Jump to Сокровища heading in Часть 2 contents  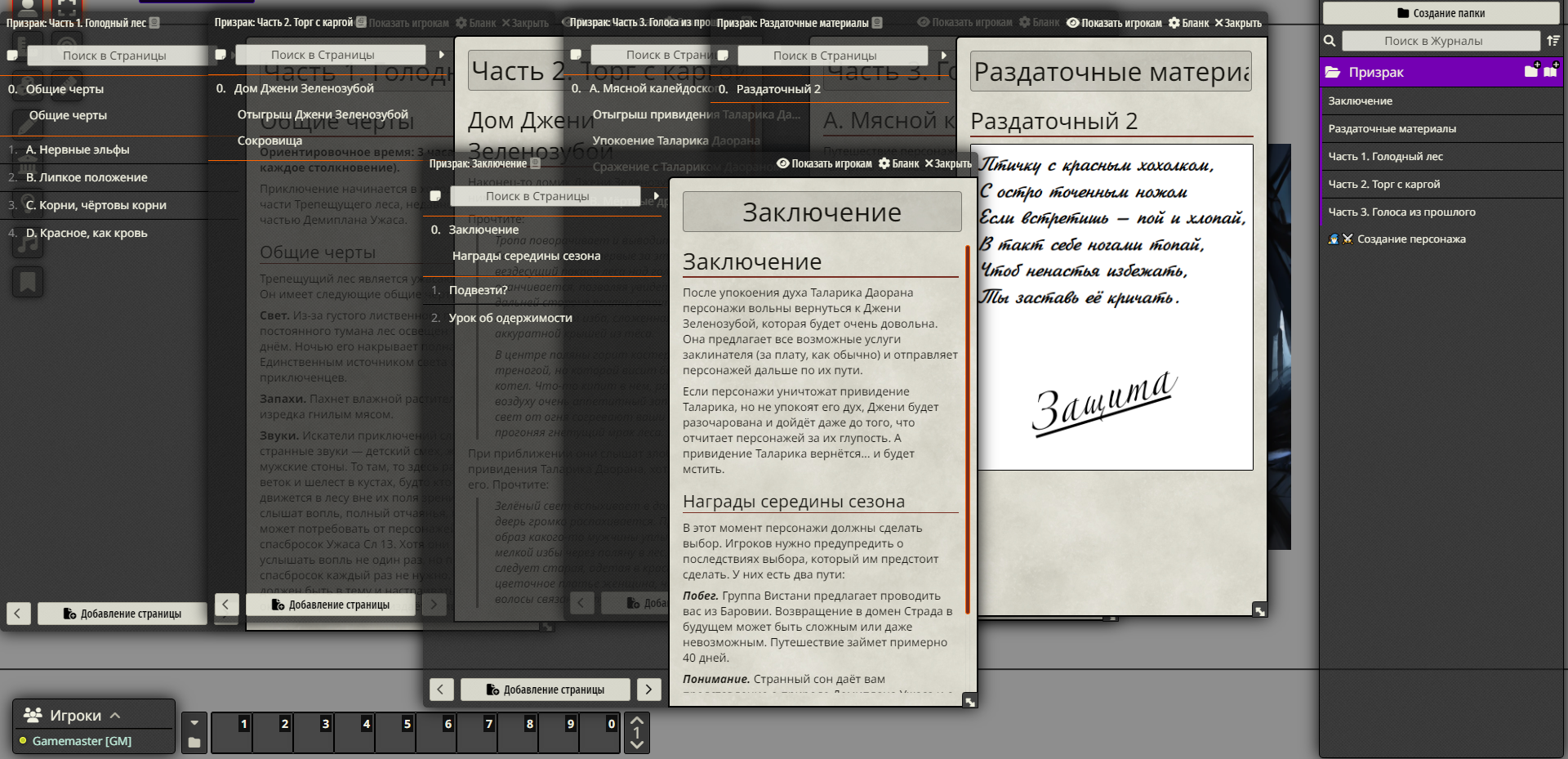tap(269, 141)
